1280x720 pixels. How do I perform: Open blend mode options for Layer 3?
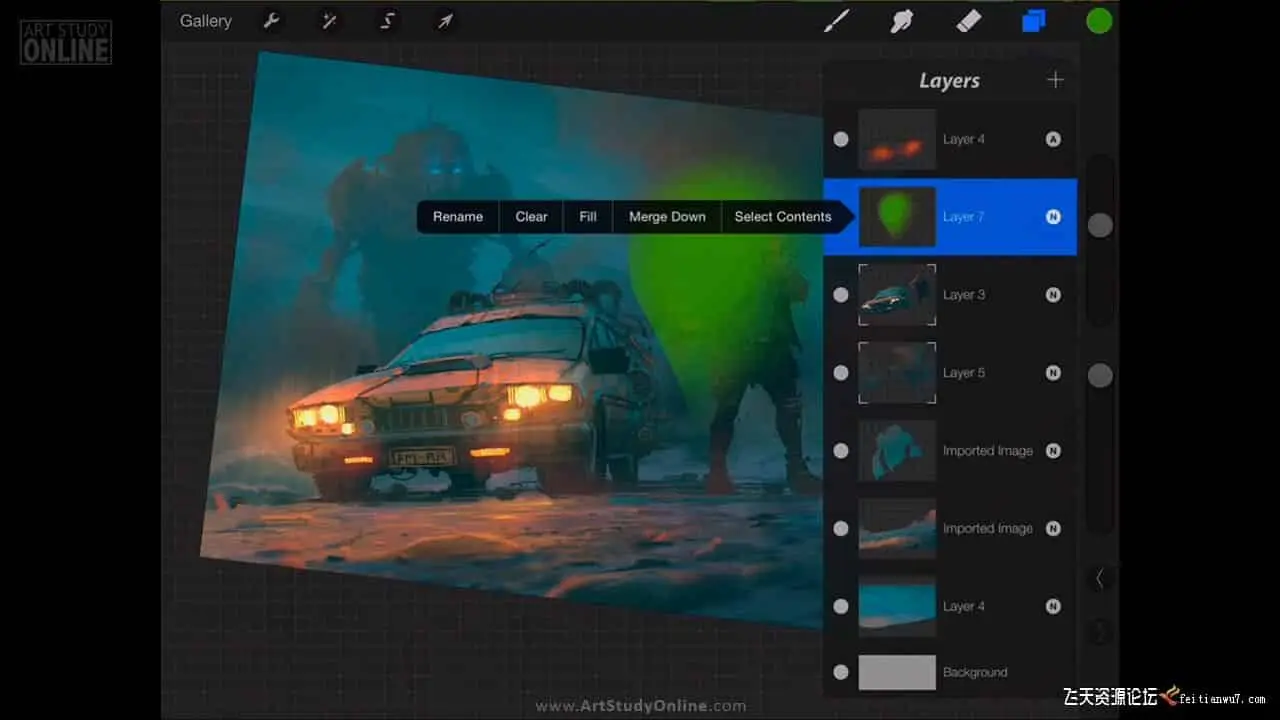(1053, 295)
